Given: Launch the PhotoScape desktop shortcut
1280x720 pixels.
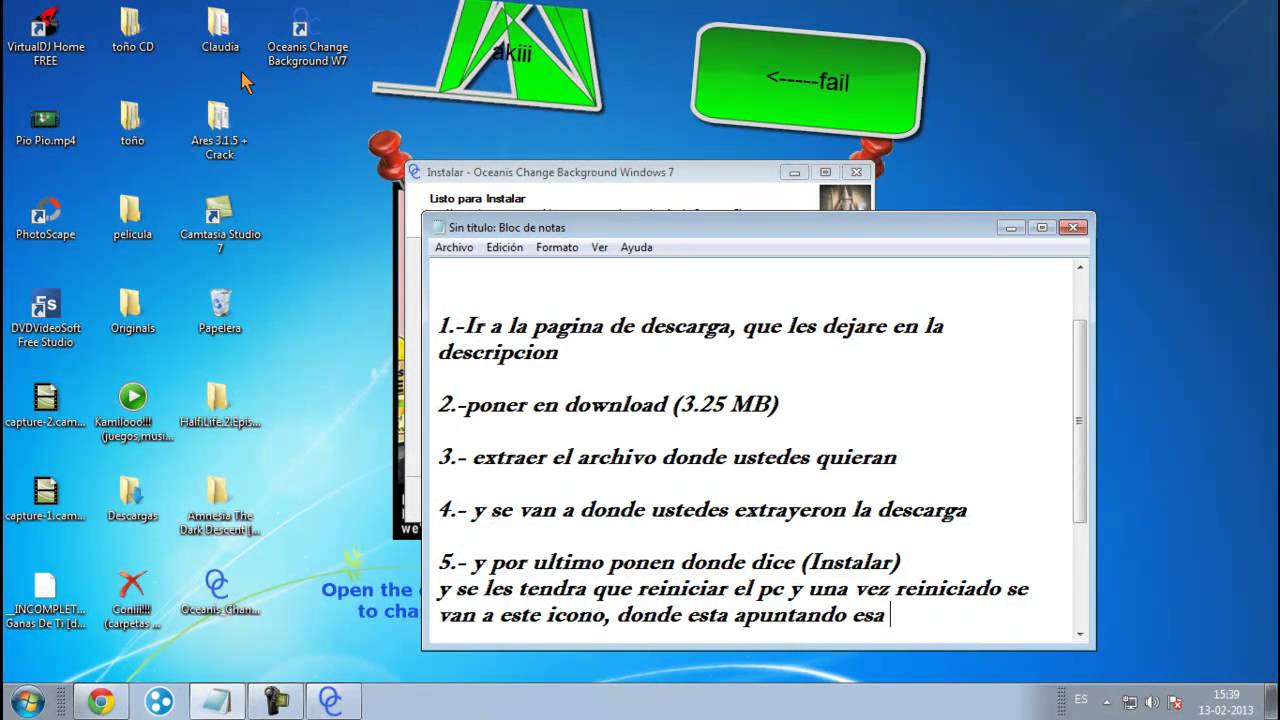Looking at the screenshot, I should pos(45,218).
